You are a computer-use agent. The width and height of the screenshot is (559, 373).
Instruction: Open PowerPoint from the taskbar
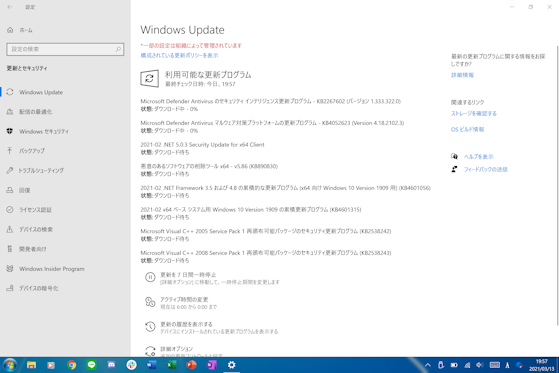(191, 365)
